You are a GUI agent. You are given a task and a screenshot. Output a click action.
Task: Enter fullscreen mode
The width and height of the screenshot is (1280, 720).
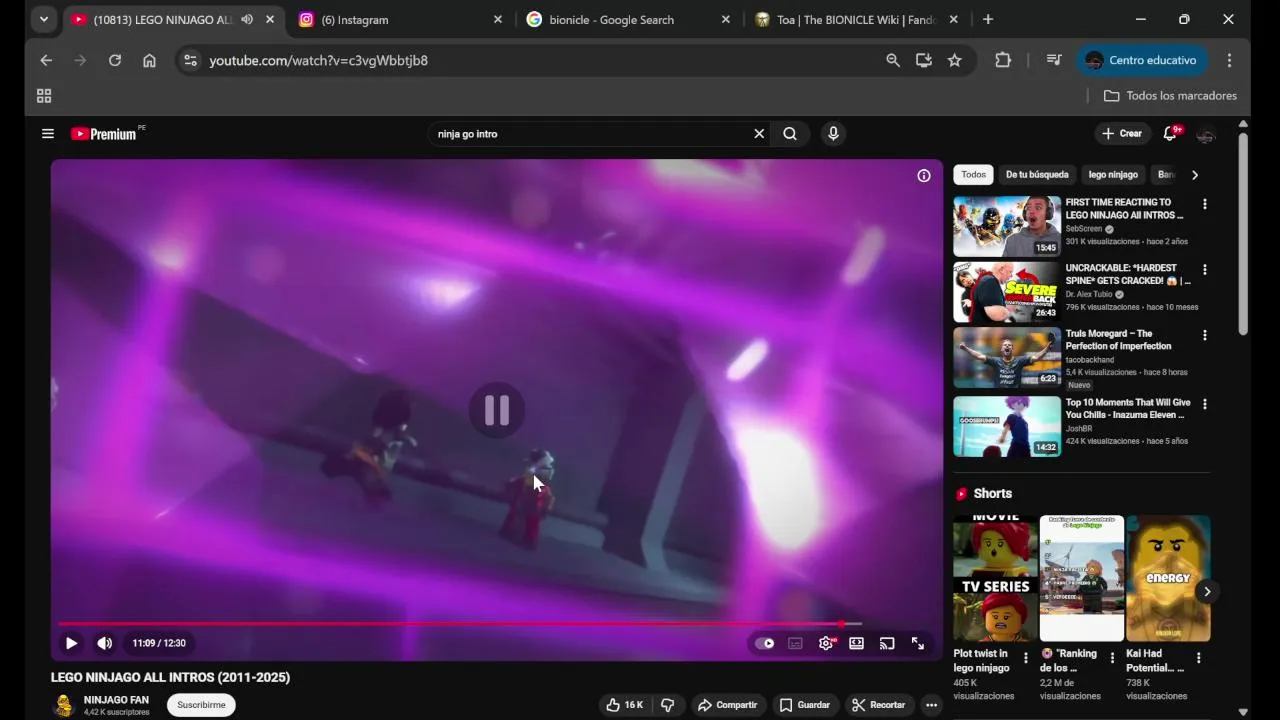coord(917,643)
